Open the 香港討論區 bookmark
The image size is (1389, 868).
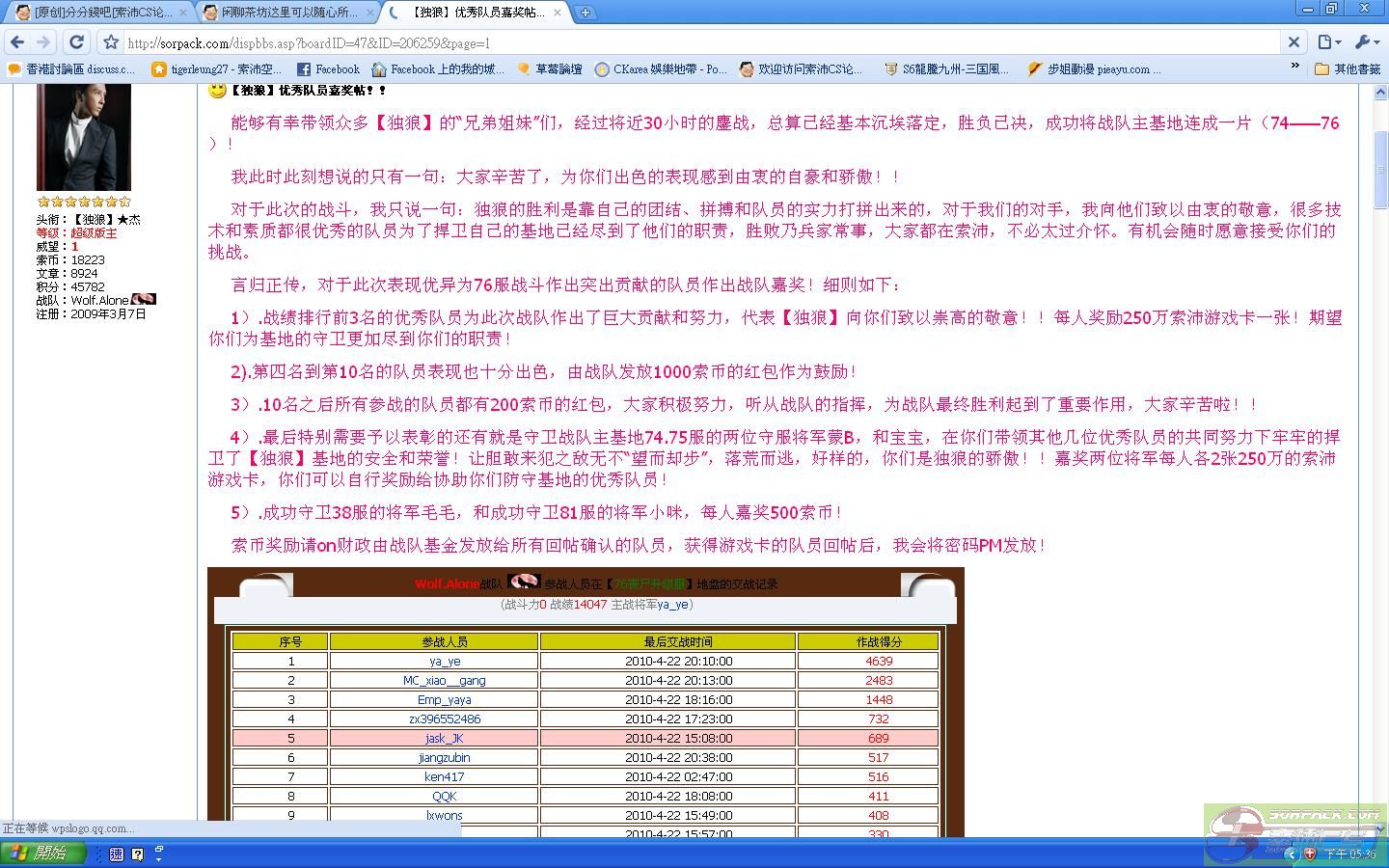coord(70,69)
